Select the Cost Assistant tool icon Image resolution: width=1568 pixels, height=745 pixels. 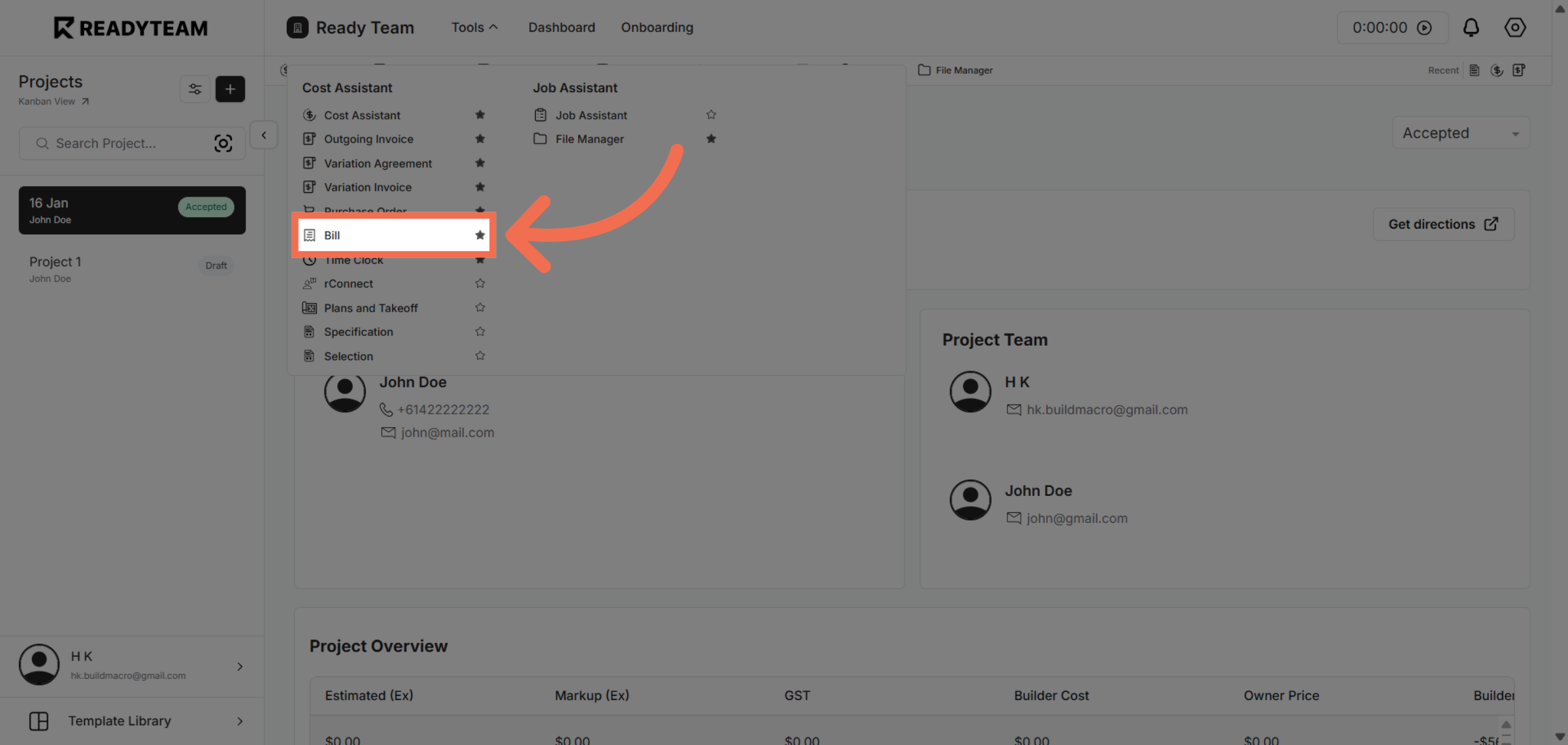tap(309, 114)
